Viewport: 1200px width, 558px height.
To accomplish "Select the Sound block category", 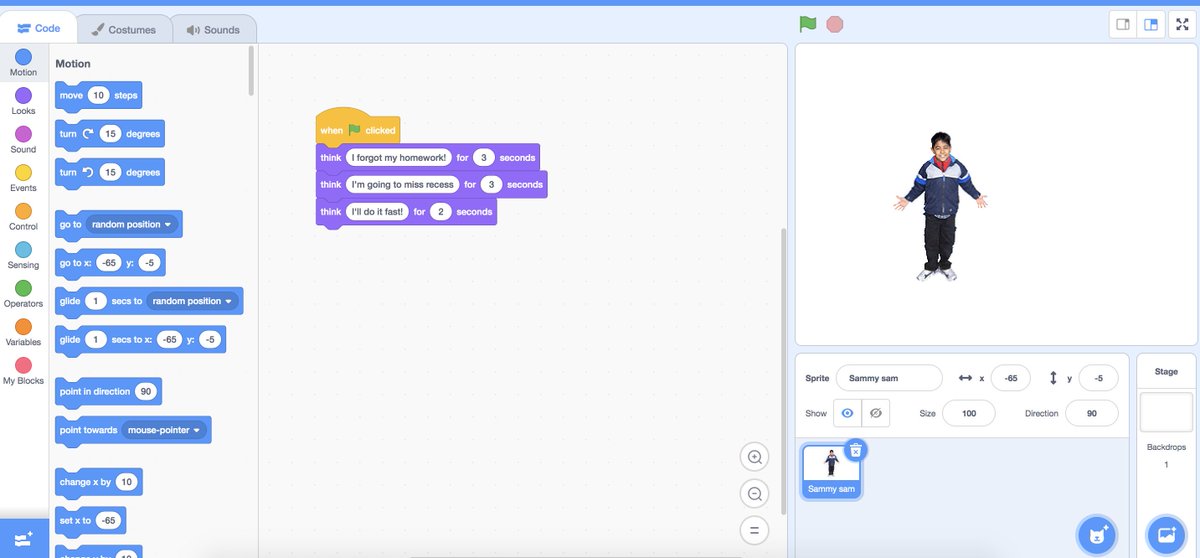I will [23, 140].
